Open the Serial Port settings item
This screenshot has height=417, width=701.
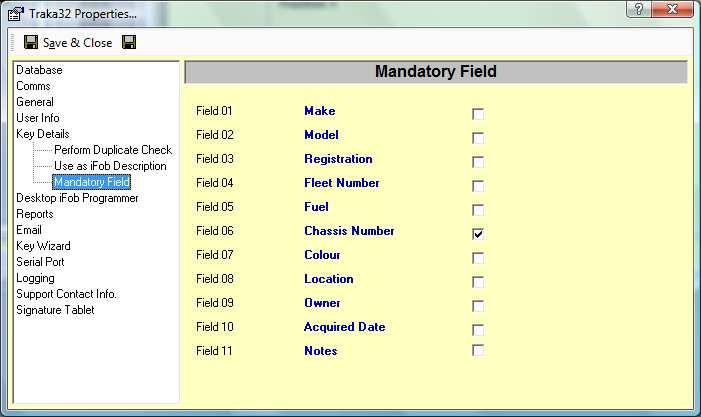pyautogui.click(x=40, y=262)
